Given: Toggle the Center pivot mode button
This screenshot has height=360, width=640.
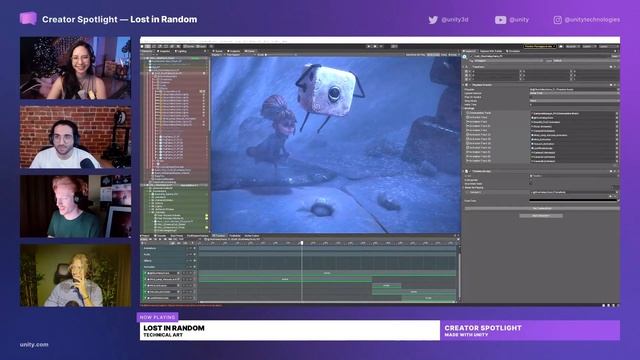Looking at the screenshot, I should click(189, 47).
